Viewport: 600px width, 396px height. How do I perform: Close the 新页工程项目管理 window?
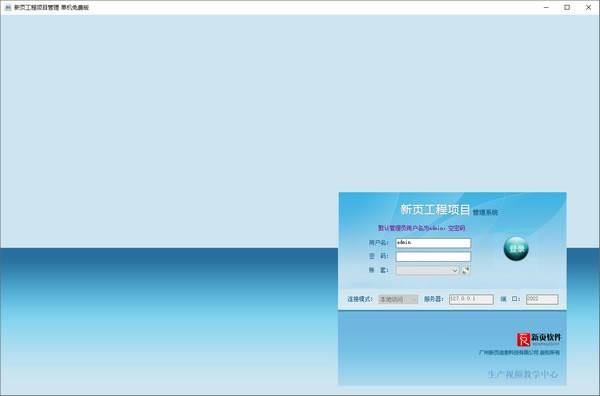coord(589,7)
